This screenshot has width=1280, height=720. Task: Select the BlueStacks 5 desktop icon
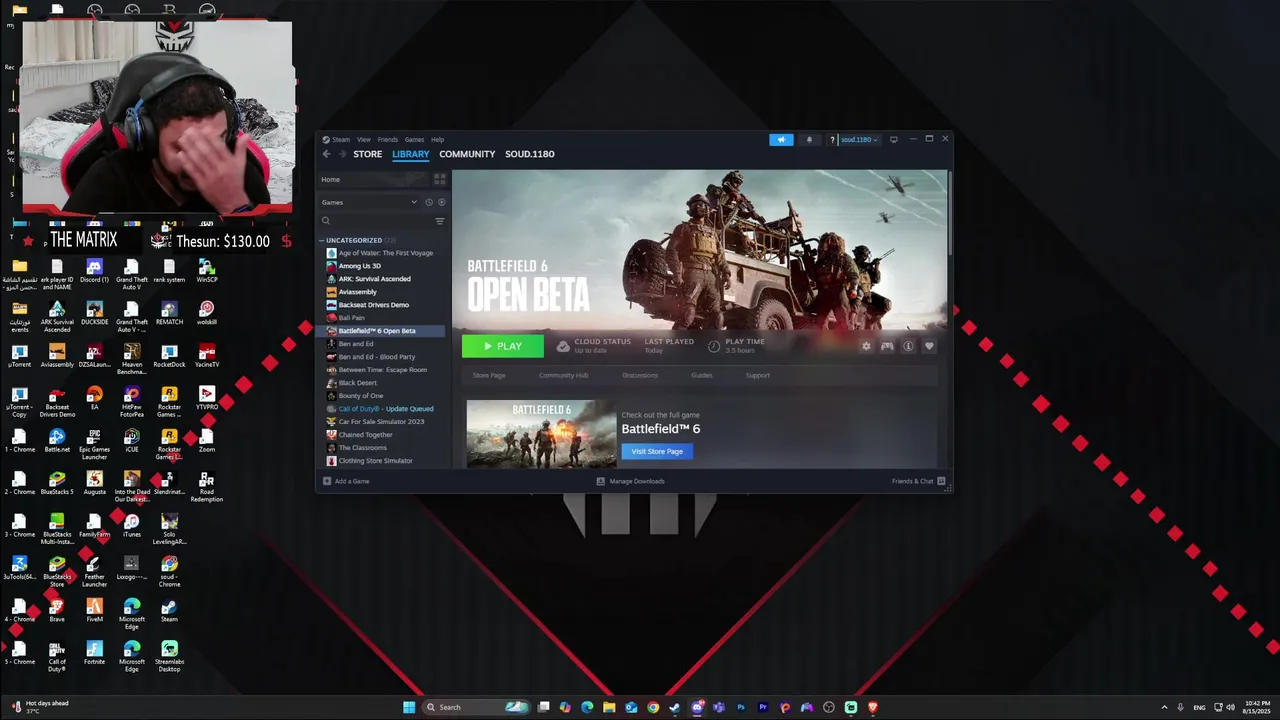[57, 483]
